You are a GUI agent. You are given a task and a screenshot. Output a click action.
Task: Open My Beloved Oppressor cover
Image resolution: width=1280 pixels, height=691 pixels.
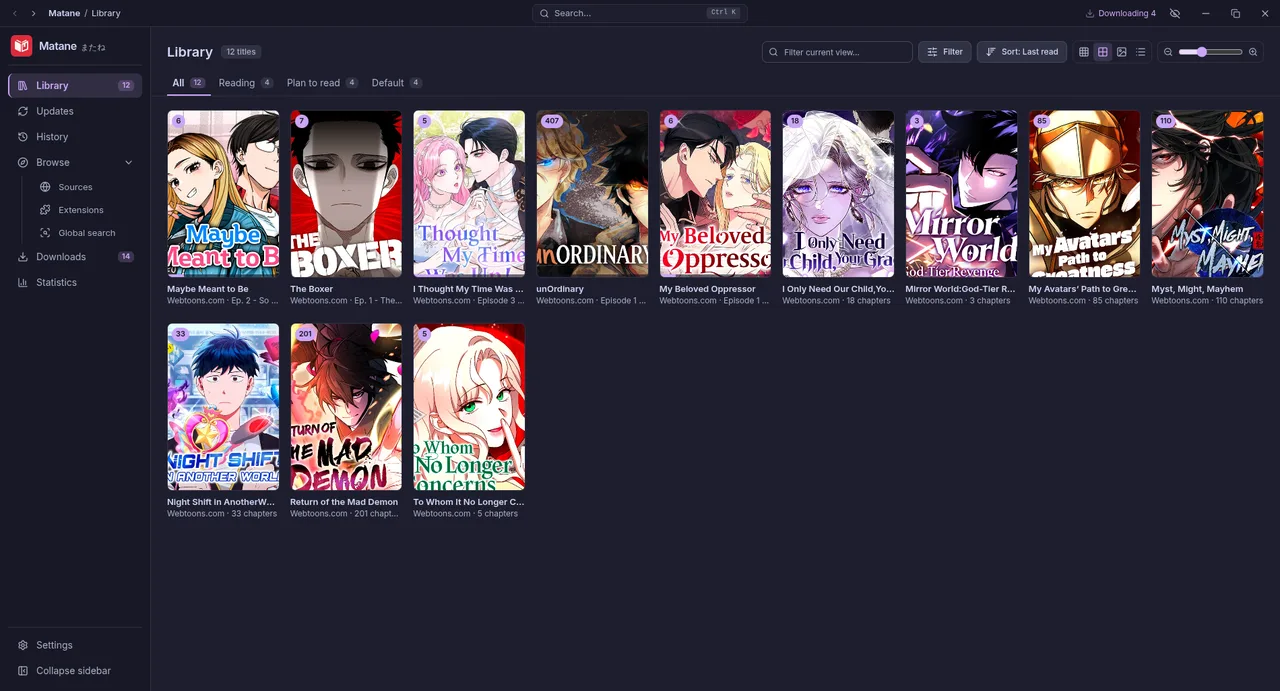(715, 194)
